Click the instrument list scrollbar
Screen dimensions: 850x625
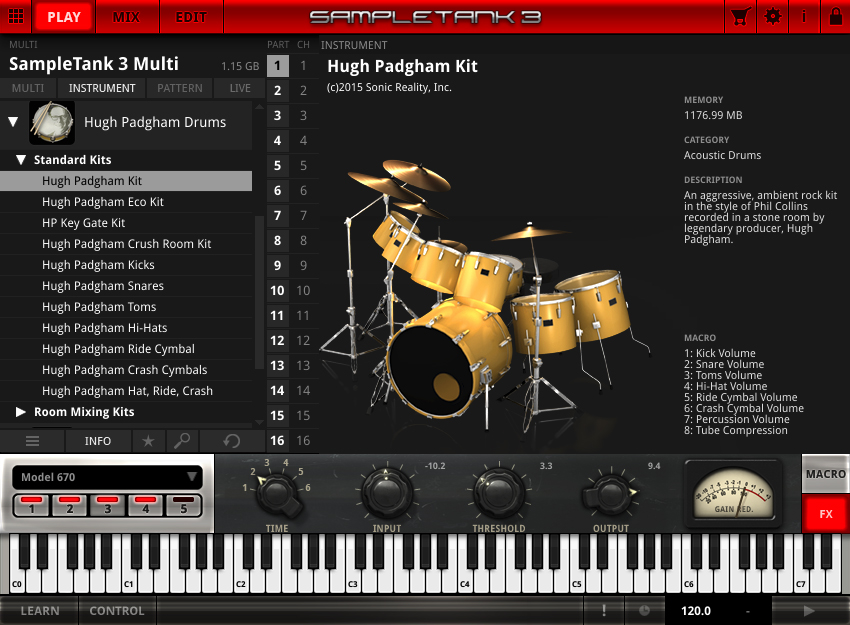coord(259,293)
